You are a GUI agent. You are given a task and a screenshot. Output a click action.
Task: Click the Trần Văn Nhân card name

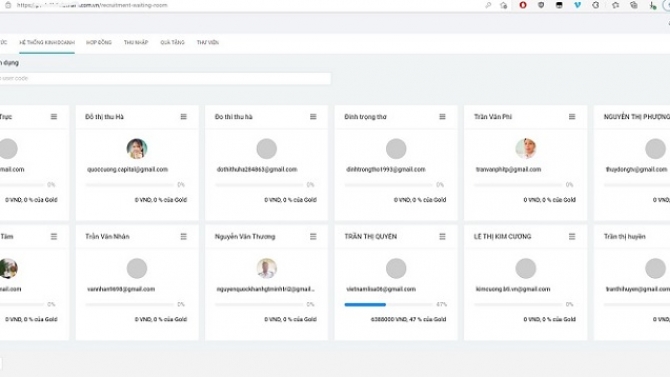107,236
